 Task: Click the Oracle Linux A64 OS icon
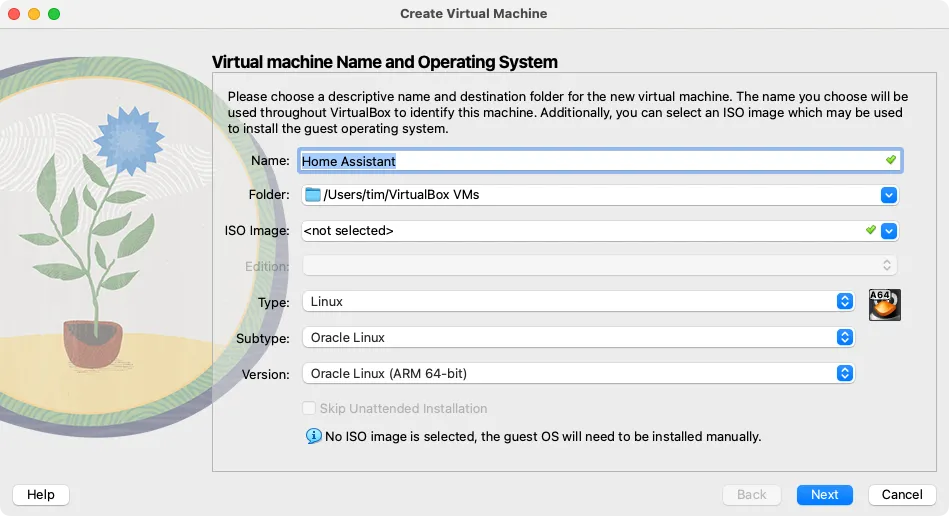884,304
